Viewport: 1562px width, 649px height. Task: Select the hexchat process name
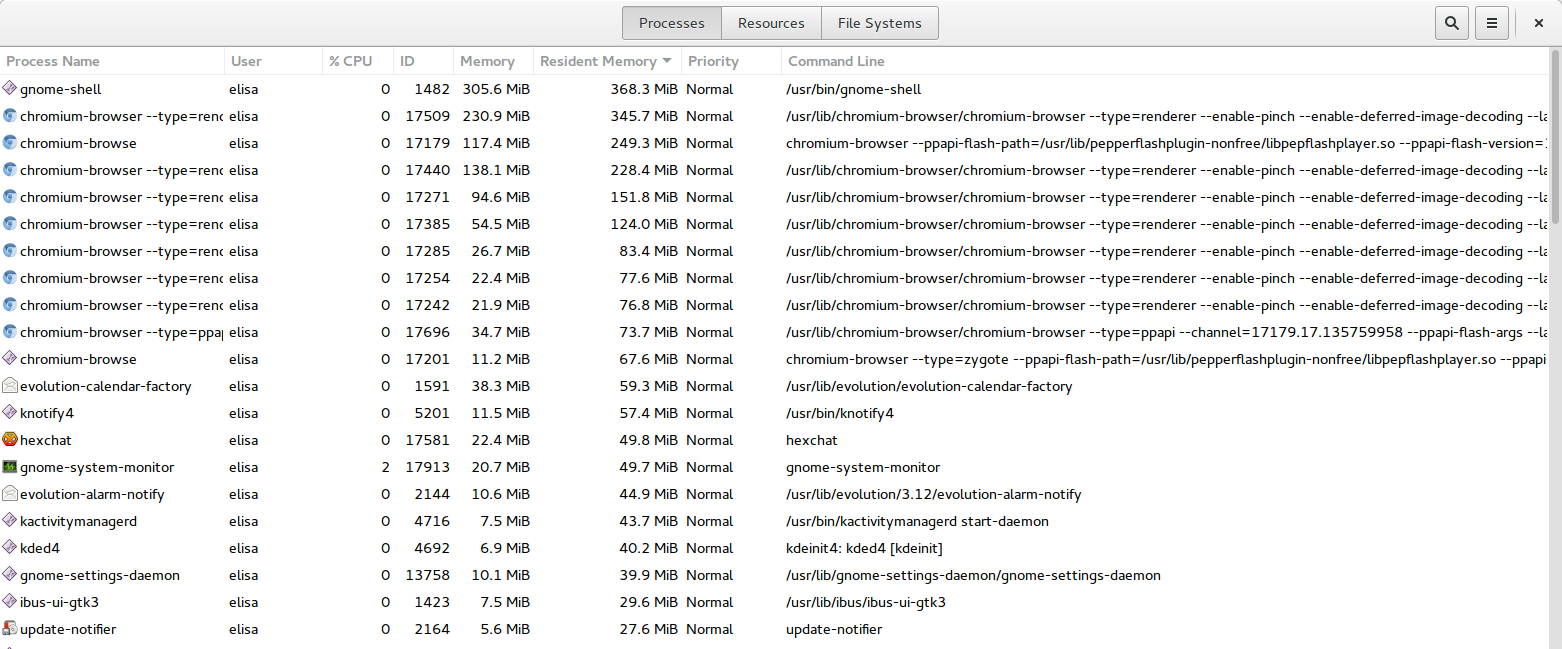pyautogui.click(x=46, y=440)
